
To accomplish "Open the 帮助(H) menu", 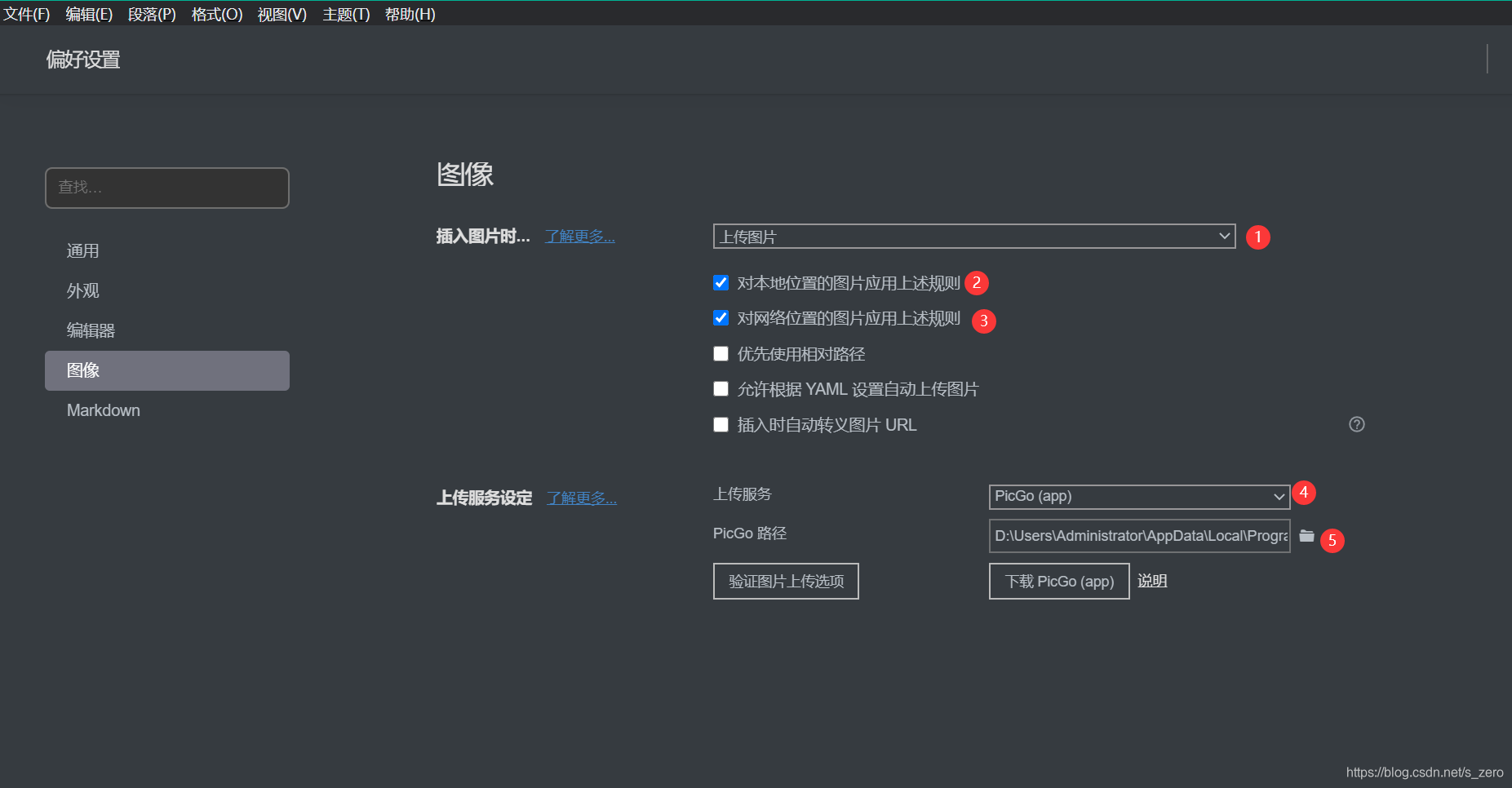I will tap(410, 14).
